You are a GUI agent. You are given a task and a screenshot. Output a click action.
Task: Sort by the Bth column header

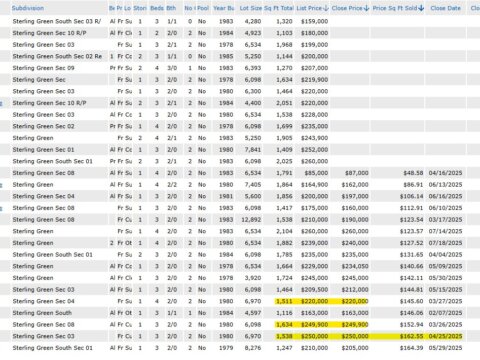point(171,8)
